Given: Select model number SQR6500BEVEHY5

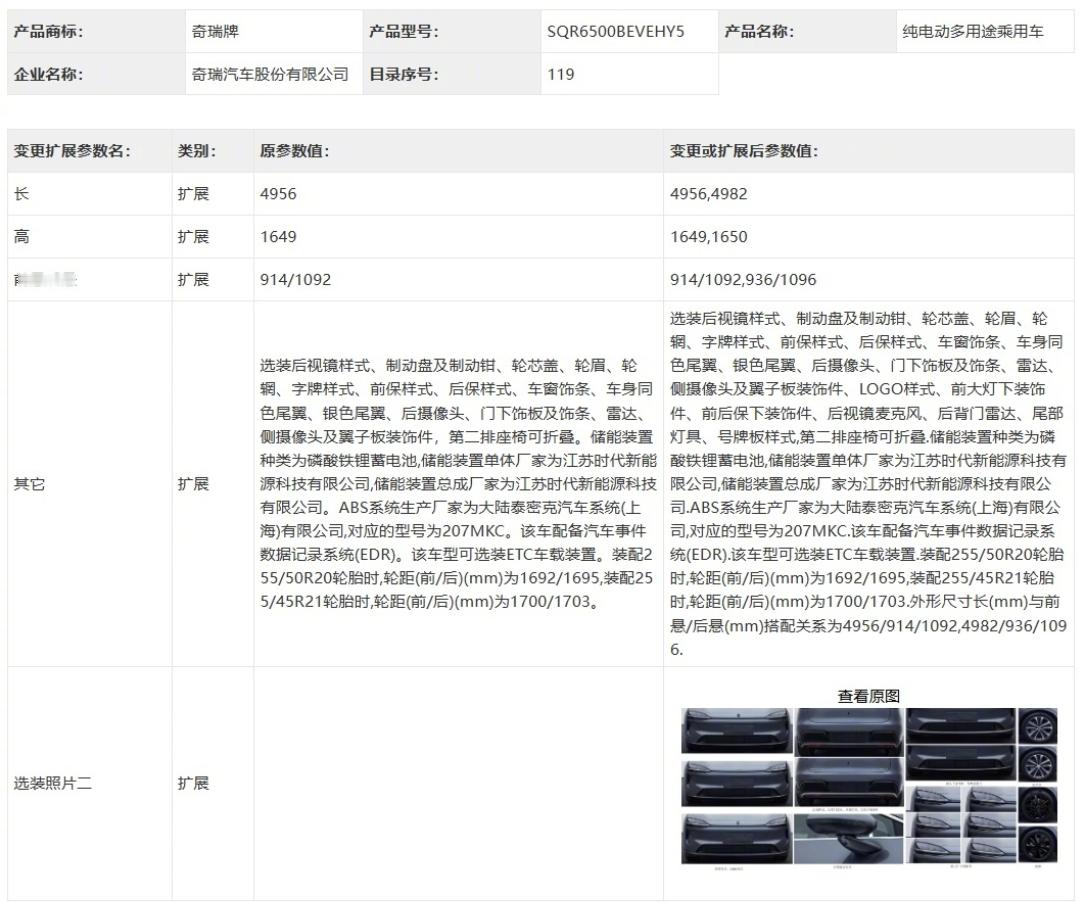Looking at the screenshot, I should click(x=616, y=31).
